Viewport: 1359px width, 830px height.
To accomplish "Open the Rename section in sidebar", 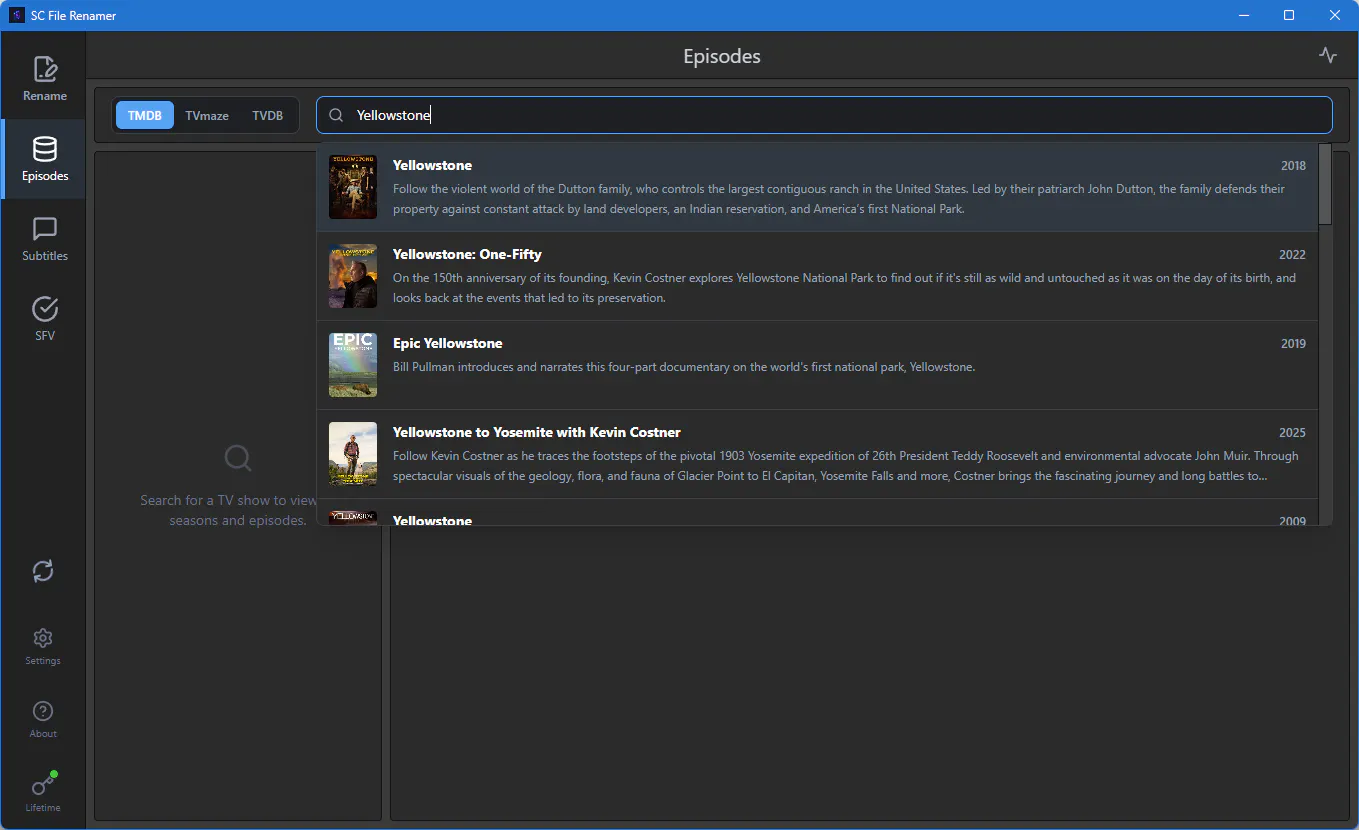I will (x=44, y=79).
